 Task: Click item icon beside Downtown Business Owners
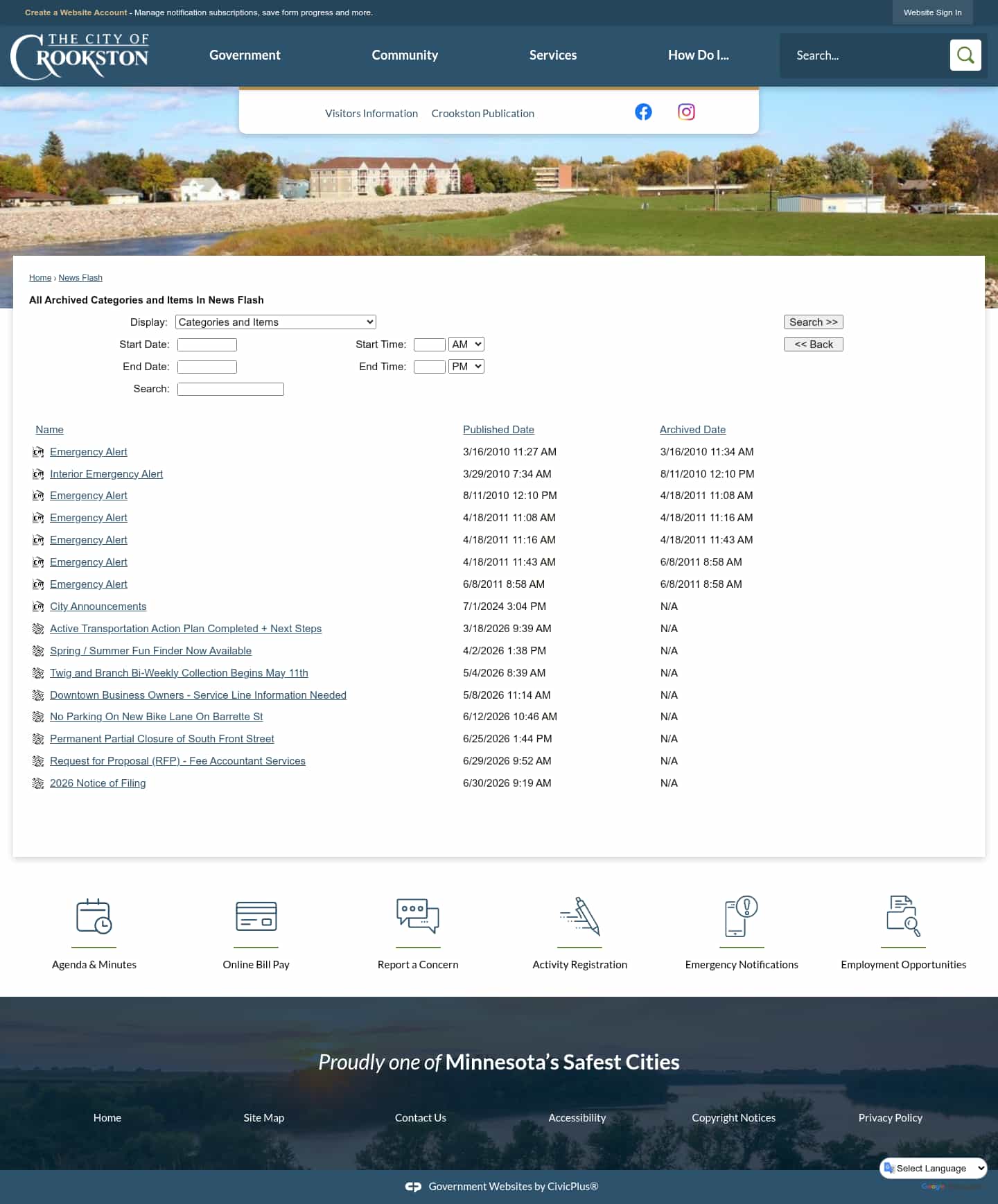(x=38, y=695)
